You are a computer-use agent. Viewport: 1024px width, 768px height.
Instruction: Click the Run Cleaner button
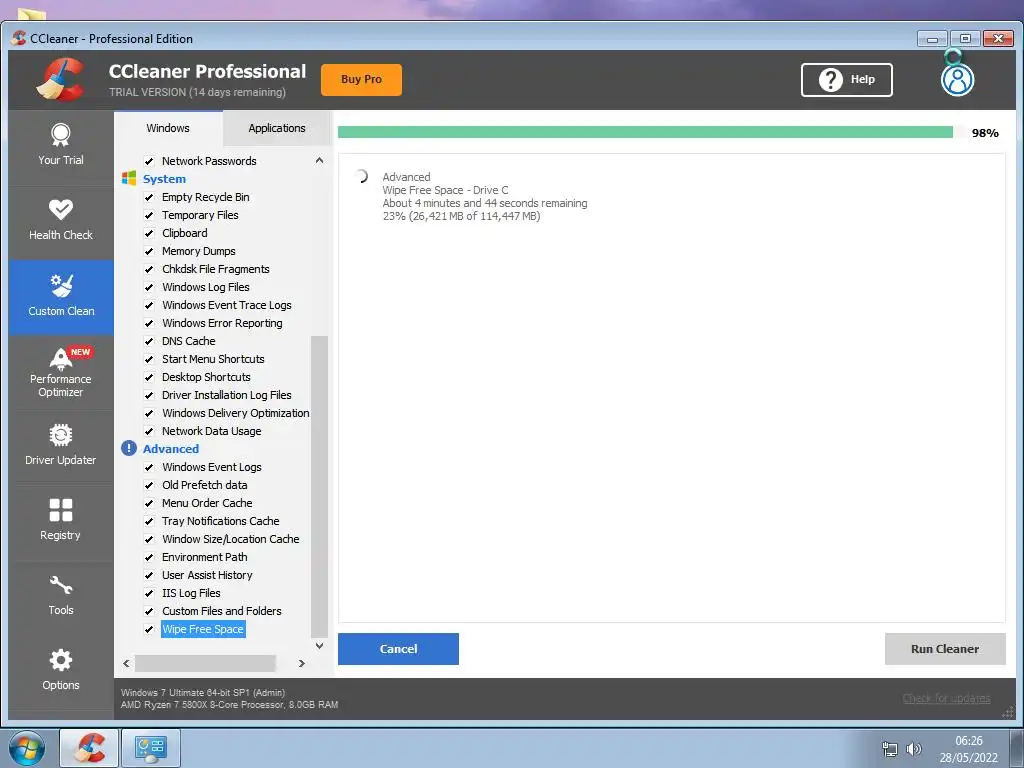point(944,648)
